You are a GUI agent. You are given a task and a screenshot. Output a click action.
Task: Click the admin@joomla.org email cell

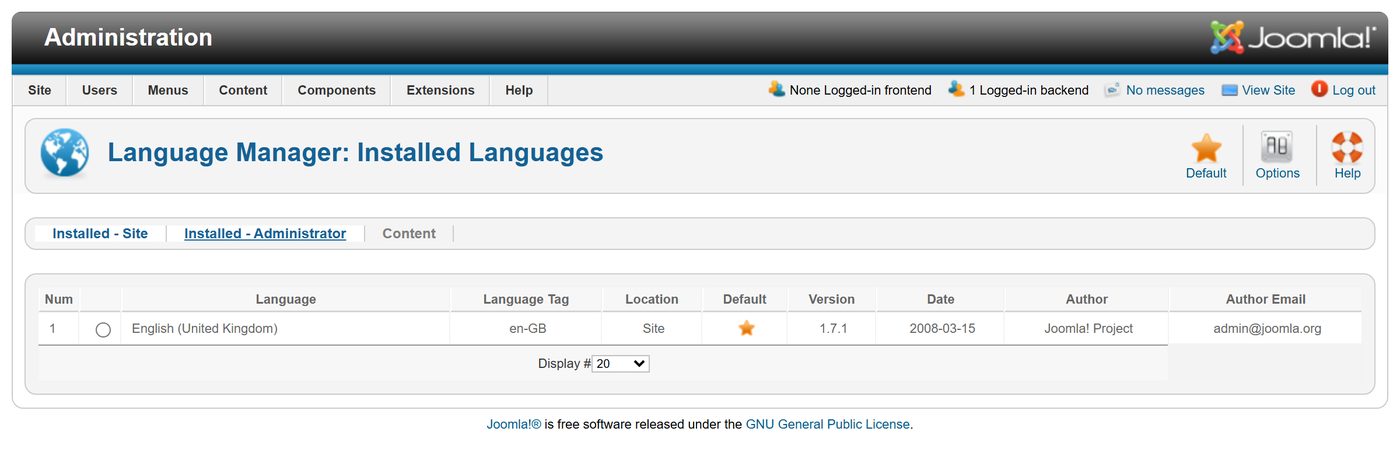pyautogui.click(x=1266, y=328)
